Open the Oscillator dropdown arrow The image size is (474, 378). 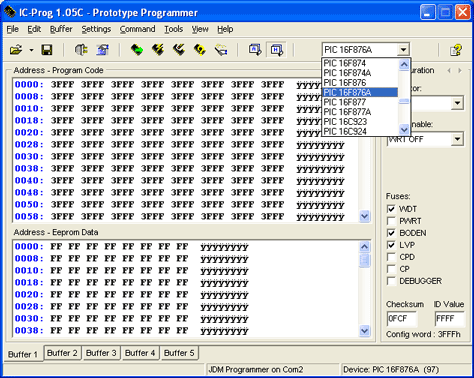[458, 103]
